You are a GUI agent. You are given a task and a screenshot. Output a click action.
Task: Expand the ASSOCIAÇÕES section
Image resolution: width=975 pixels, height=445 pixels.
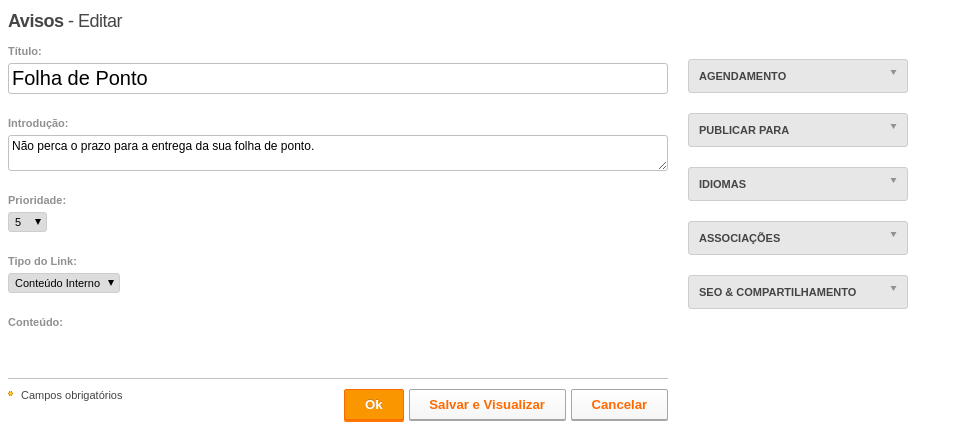[x=798, y=239]
